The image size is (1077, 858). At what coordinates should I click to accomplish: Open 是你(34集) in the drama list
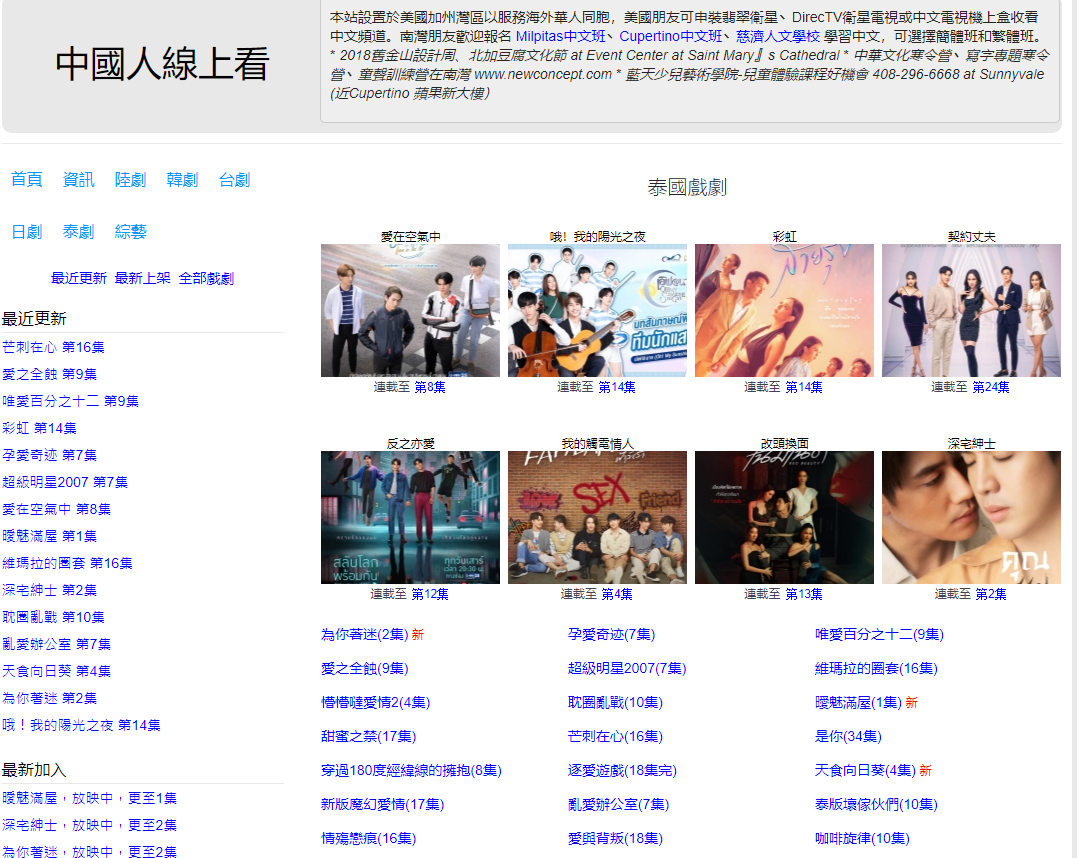point(848,736)
